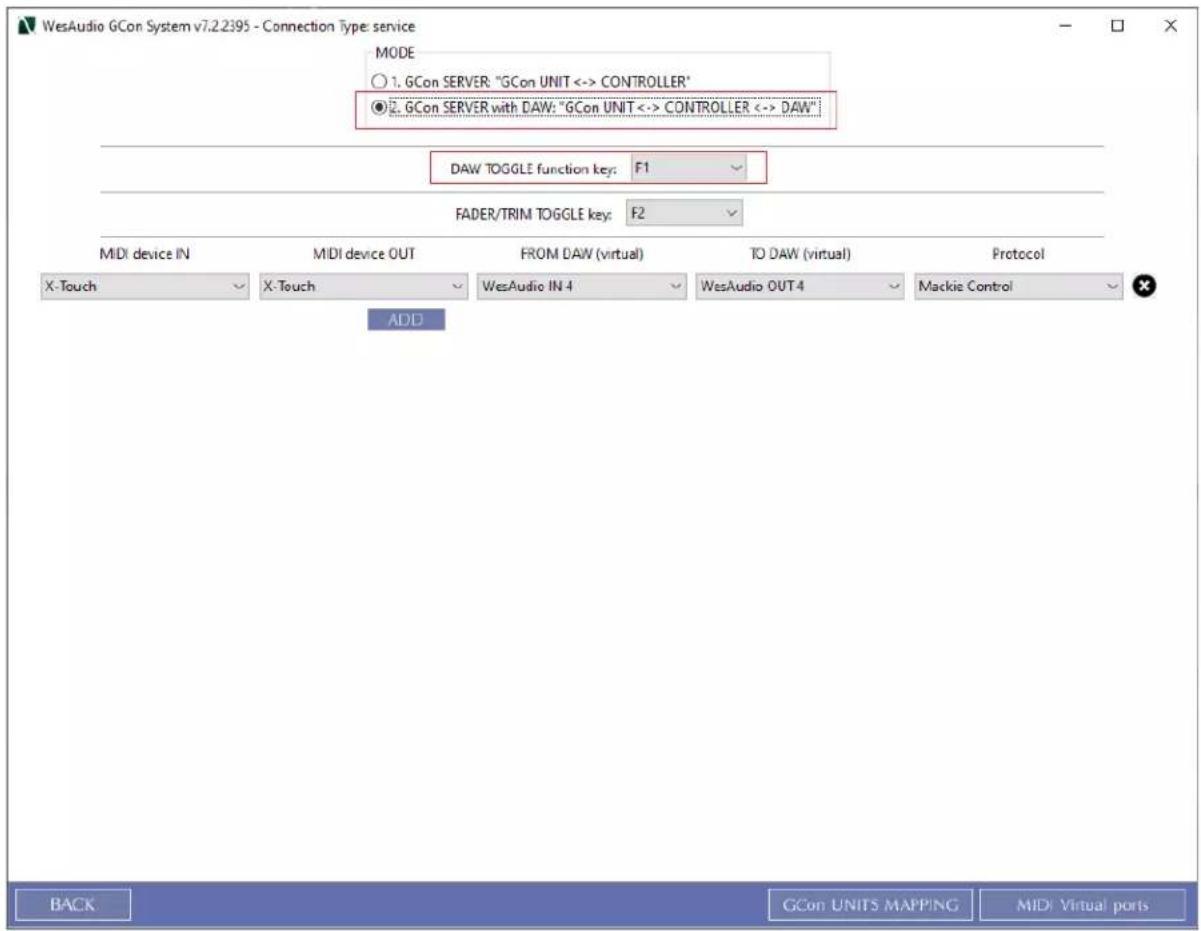Click the WesAudio app icon in title bar
1201x931 pixels.
[x=28, y=25]
